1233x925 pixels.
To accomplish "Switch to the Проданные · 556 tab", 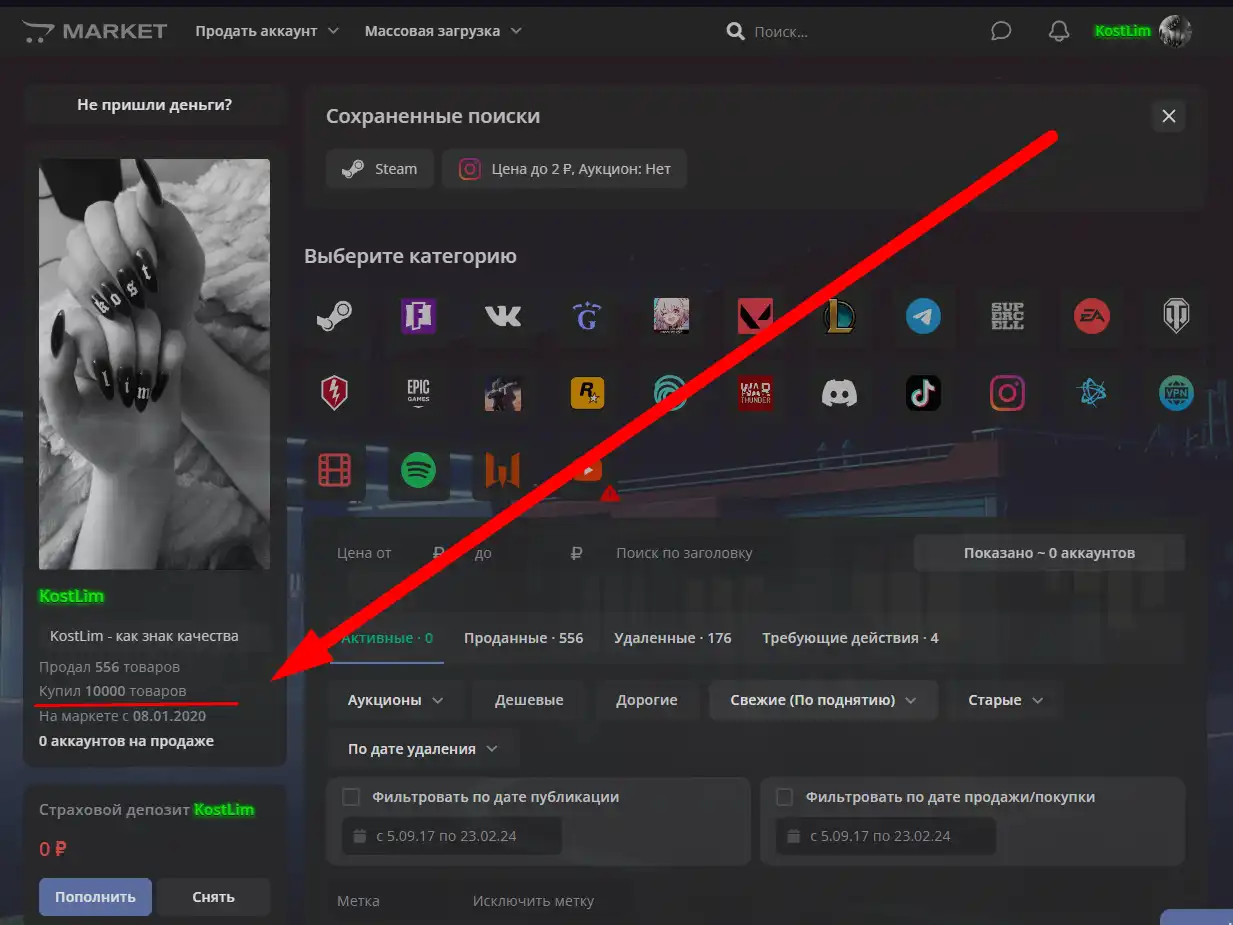I will 523,638.
